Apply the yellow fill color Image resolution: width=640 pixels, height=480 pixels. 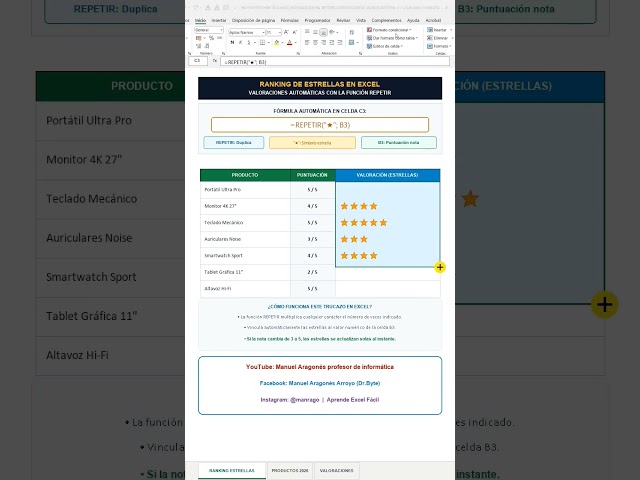[x=276, y=42]
